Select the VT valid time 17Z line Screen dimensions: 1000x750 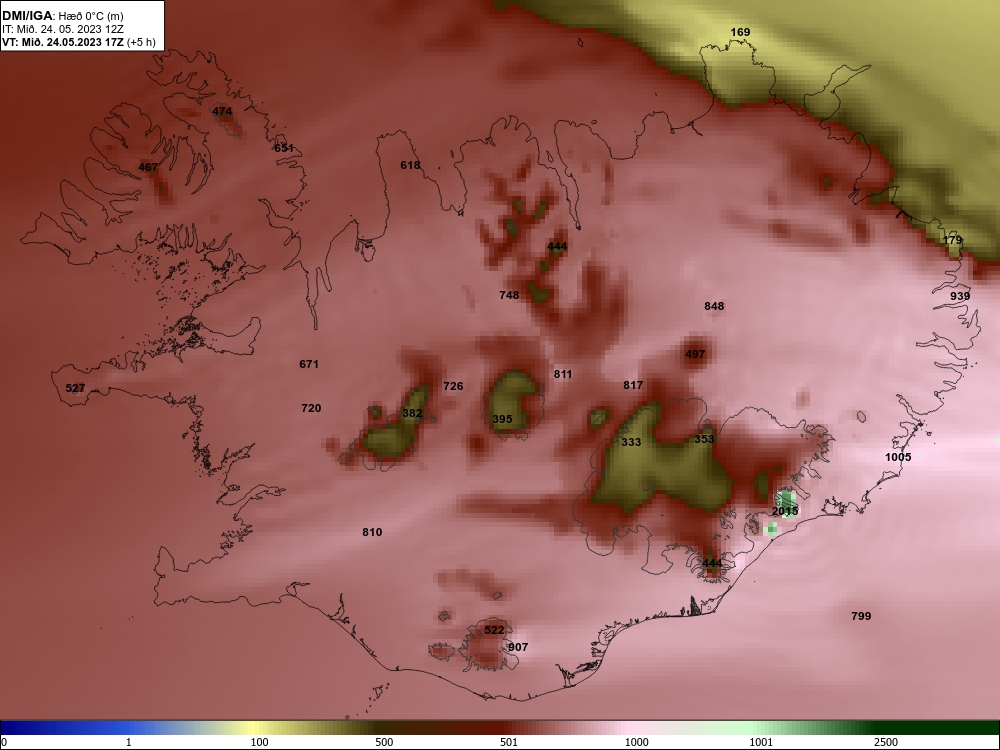[x=78, y=42]
